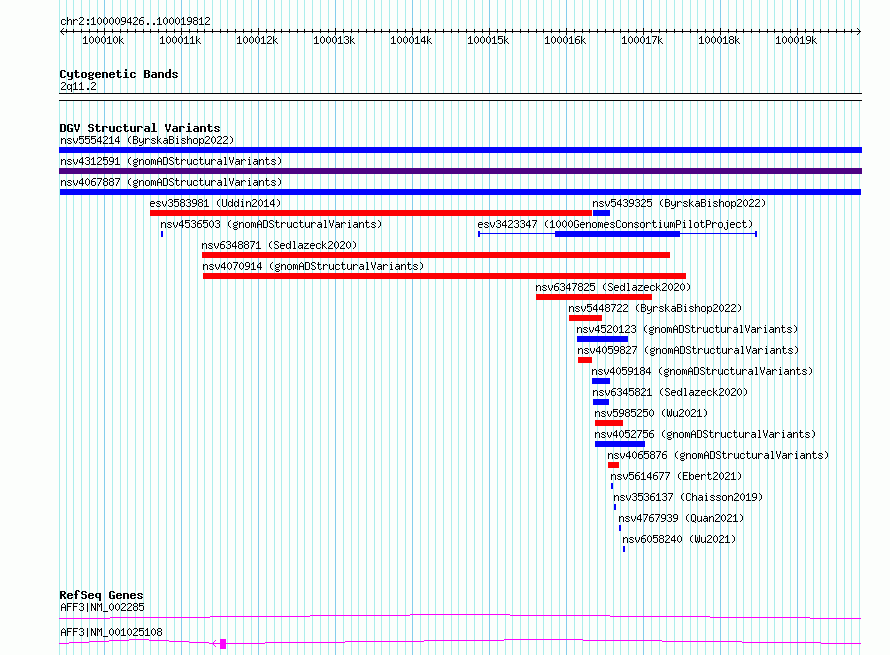Open nsv6058240 (Wu2021) label
Screen dimensions: 890x655
679,539
